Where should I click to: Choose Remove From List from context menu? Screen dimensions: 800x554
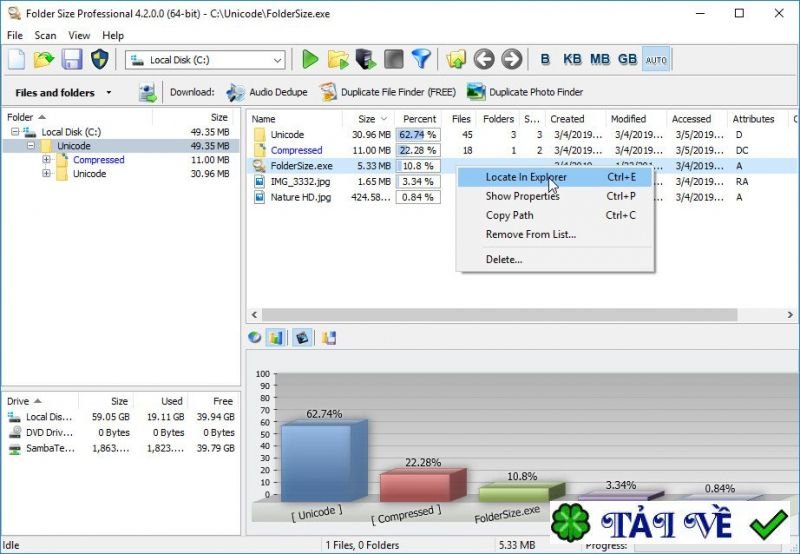click(555, 234)
